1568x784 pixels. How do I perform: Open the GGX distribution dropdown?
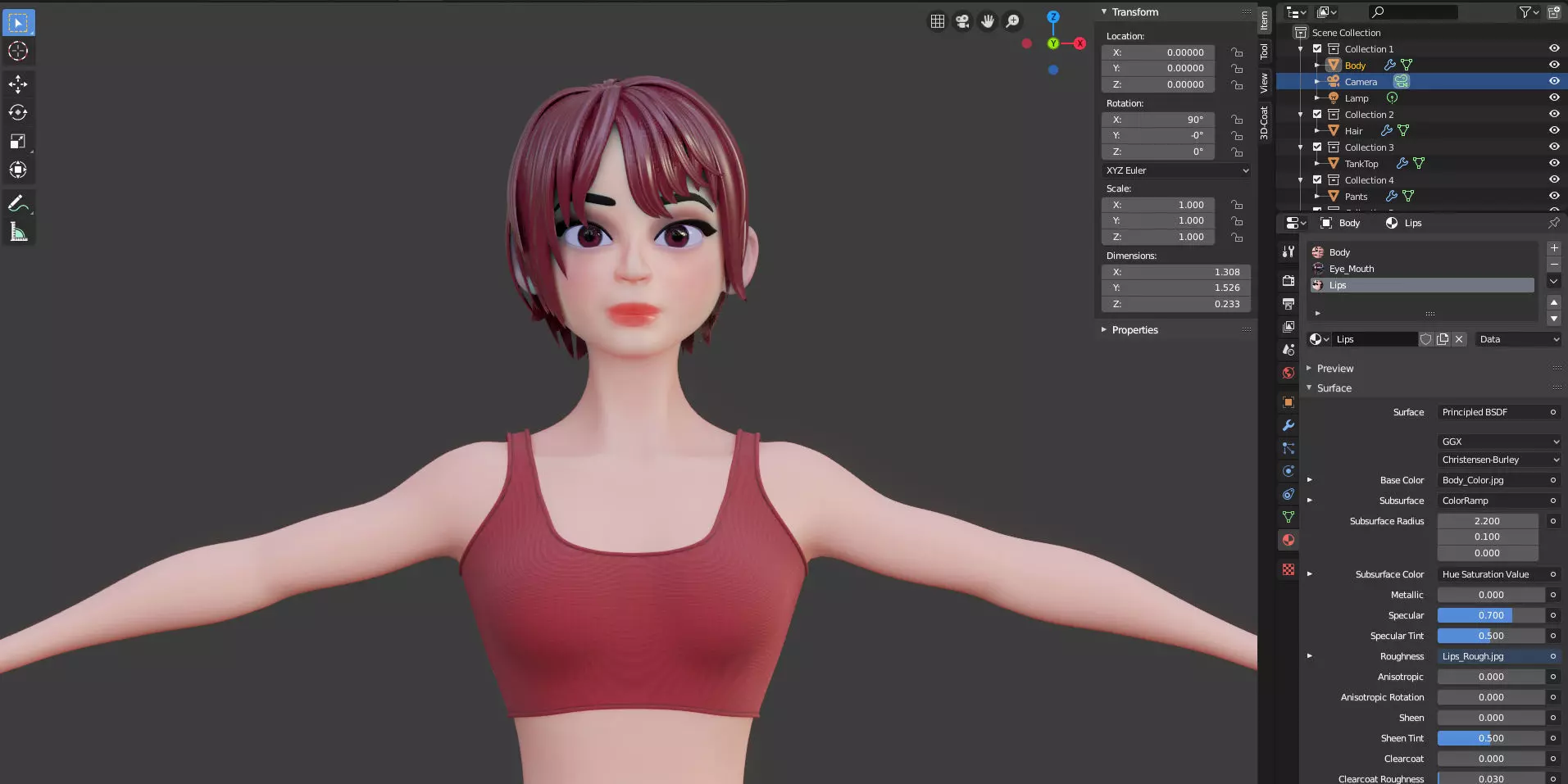(1499, 441)
